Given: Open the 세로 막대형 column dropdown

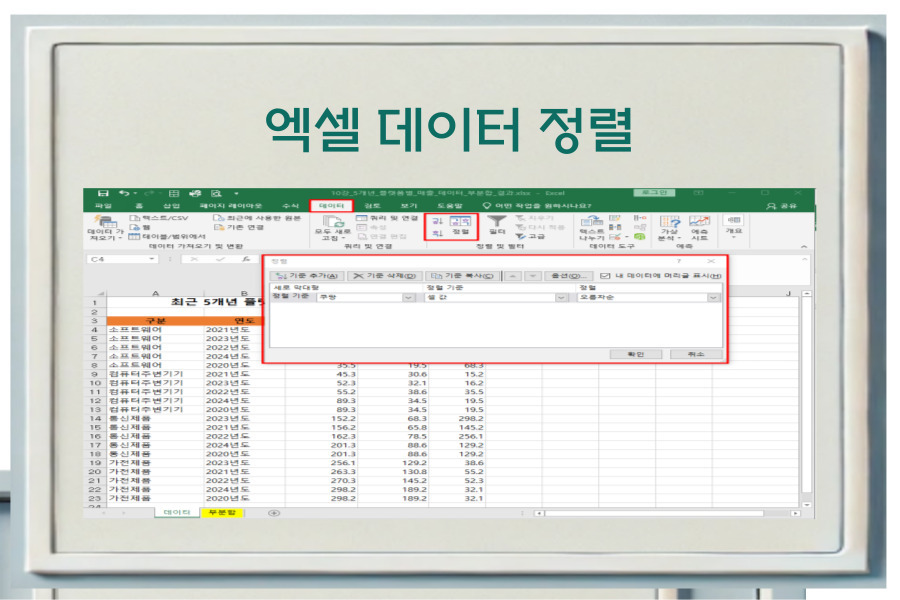Looking at the screenshot, I should tap(408, 297).
